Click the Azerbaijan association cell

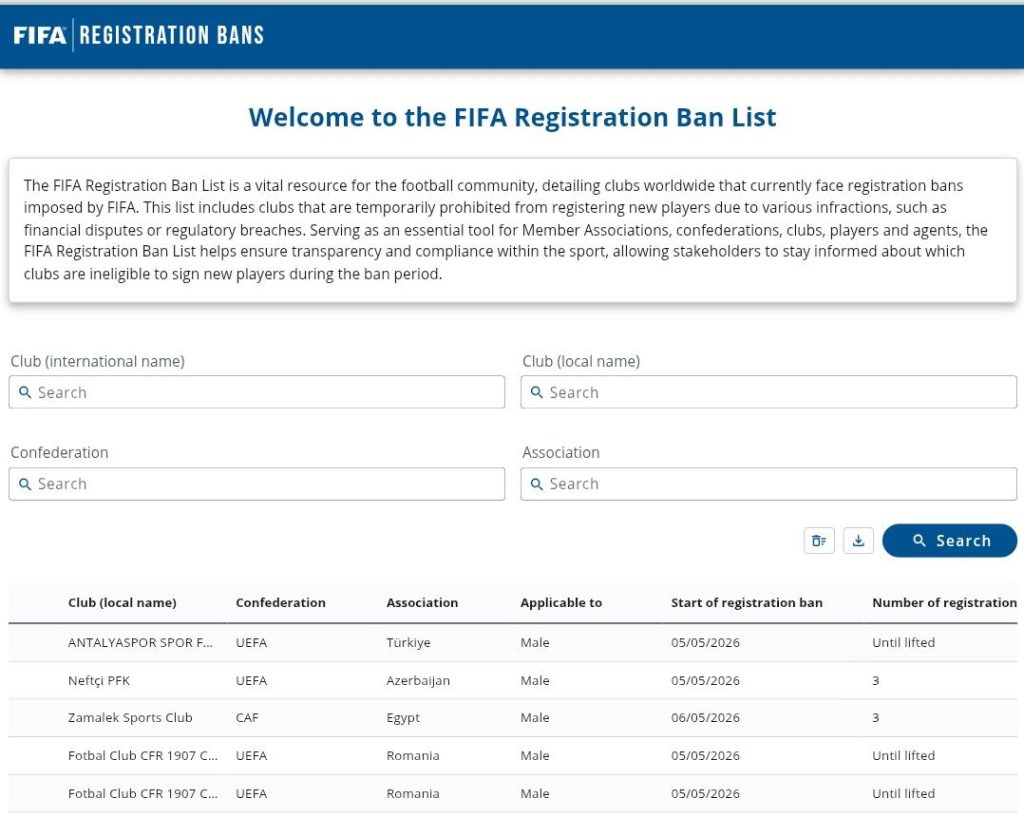pyautogui.click(x=418, y=681)
